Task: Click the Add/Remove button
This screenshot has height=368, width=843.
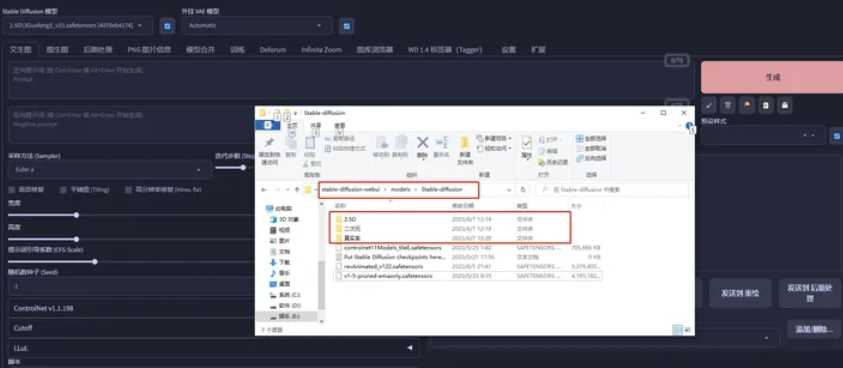Action: pos(815,329)
